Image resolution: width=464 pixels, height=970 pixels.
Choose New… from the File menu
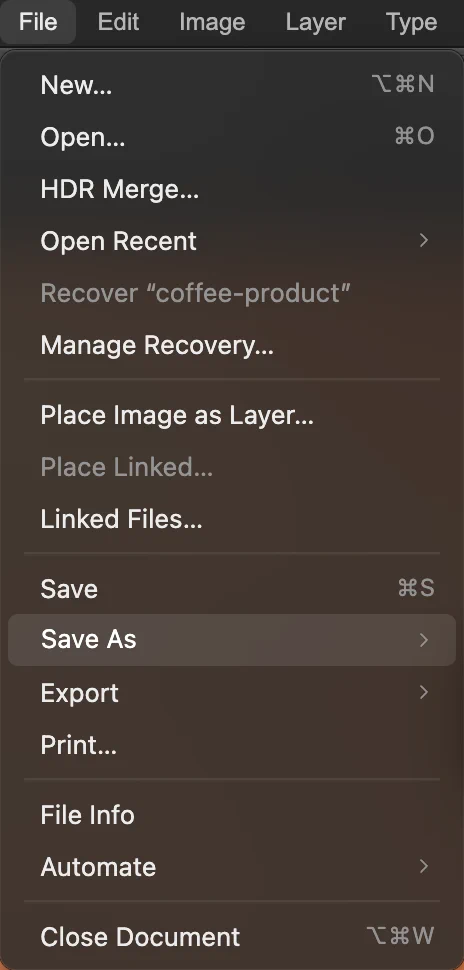coord(232,84)
